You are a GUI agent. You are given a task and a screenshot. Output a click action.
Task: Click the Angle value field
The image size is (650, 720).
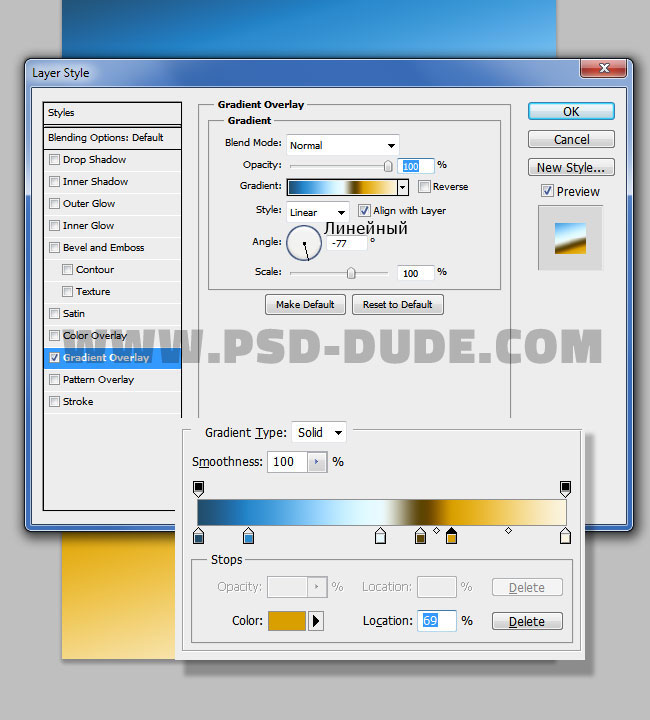pos(347,243)
